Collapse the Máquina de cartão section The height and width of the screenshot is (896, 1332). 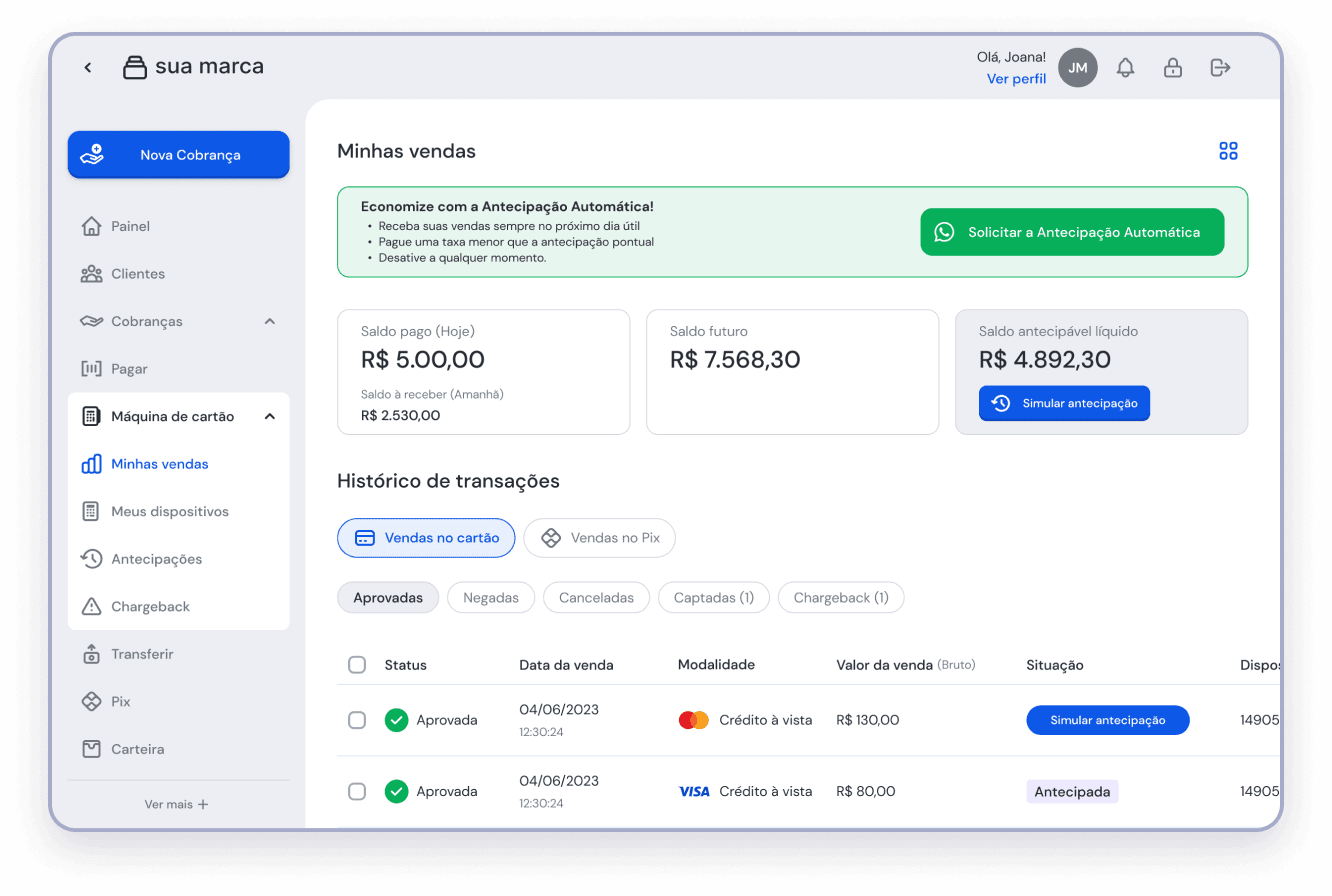coord(269,416)
